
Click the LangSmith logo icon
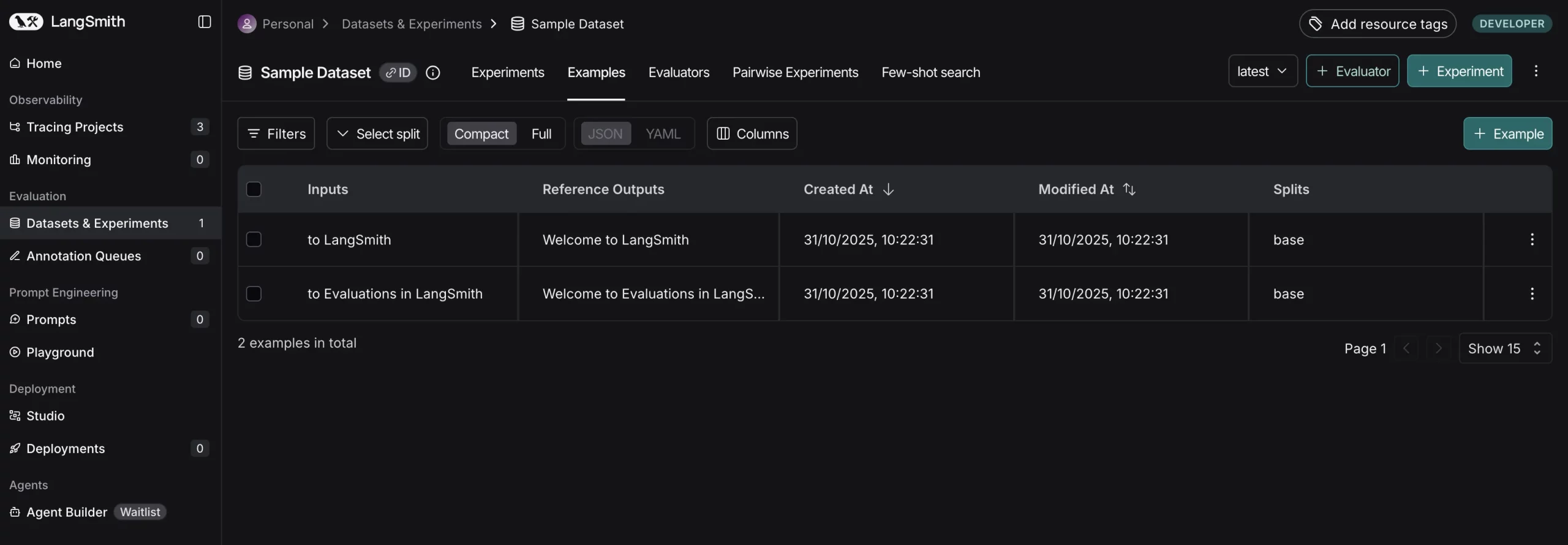(26, 22)
